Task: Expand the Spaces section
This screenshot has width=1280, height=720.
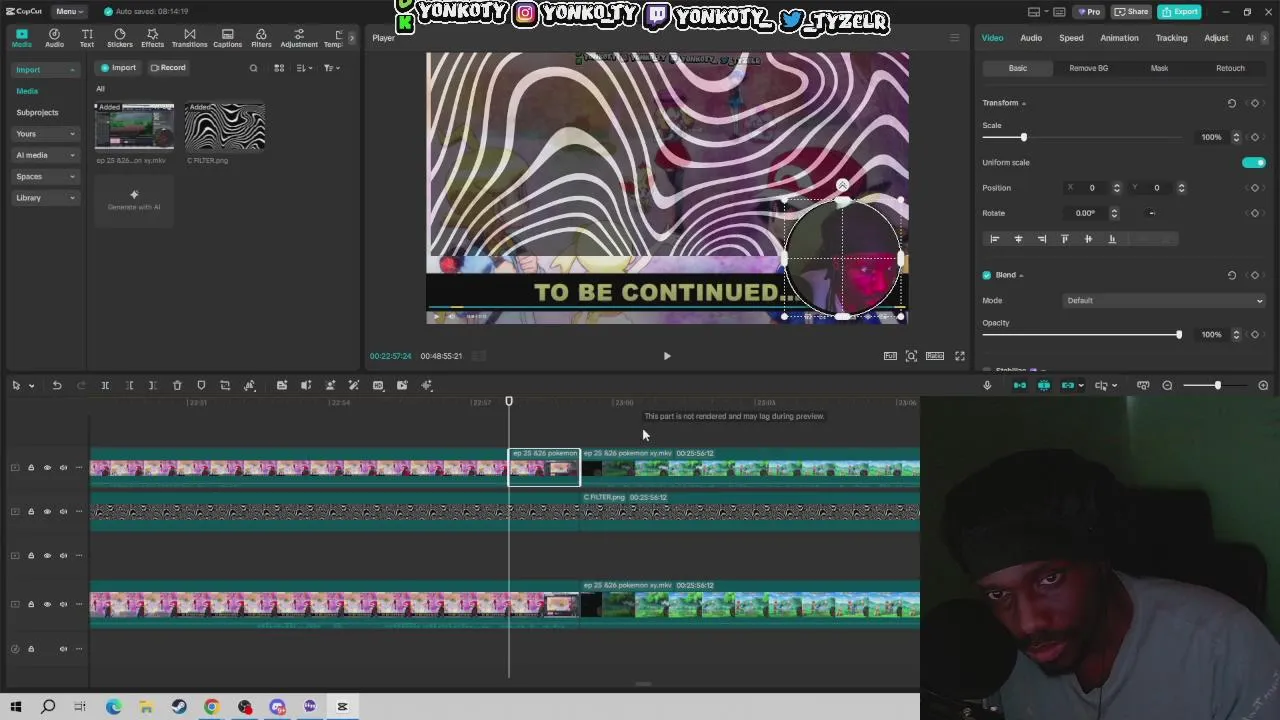Action: coord(45,177)
